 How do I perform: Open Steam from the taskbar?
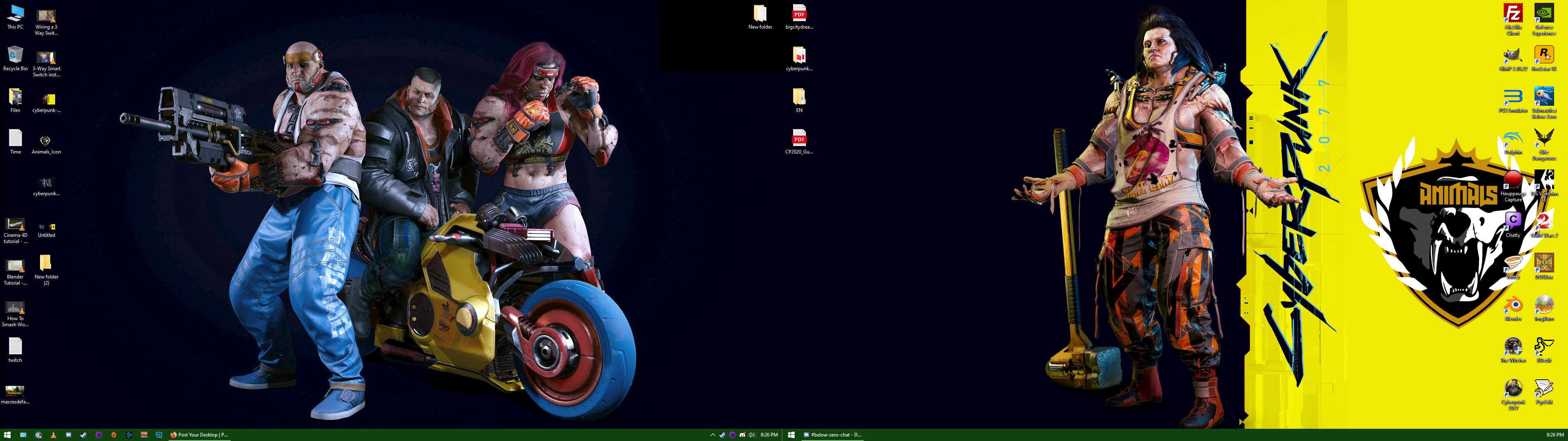point(83,435)
